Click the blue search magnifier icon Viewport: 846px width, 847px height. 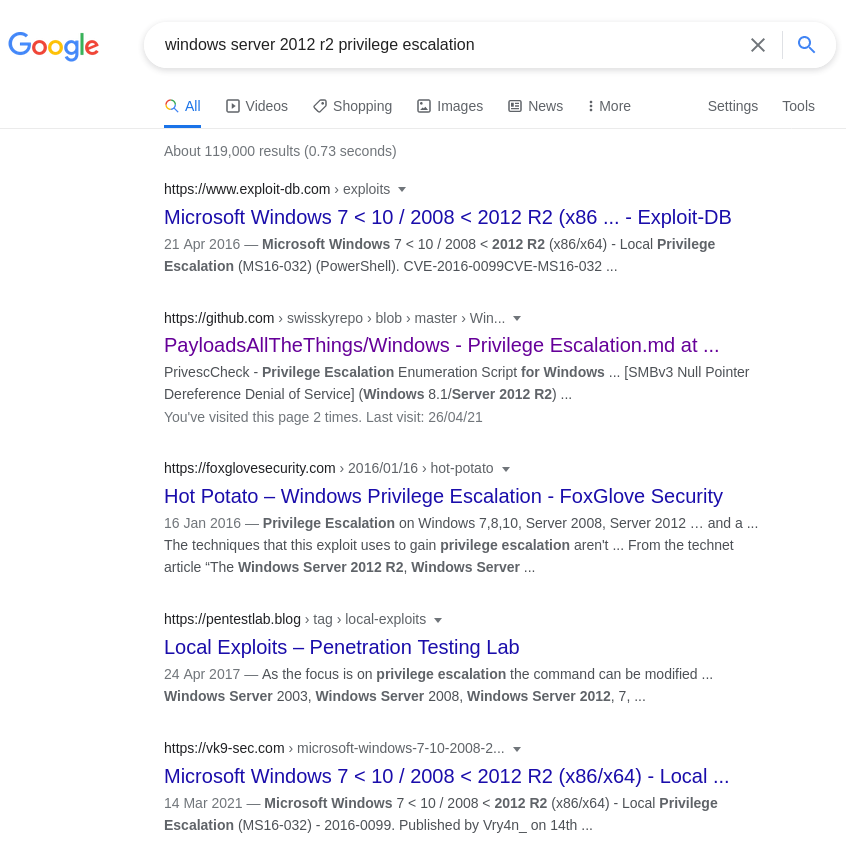[x=806, y=45]
